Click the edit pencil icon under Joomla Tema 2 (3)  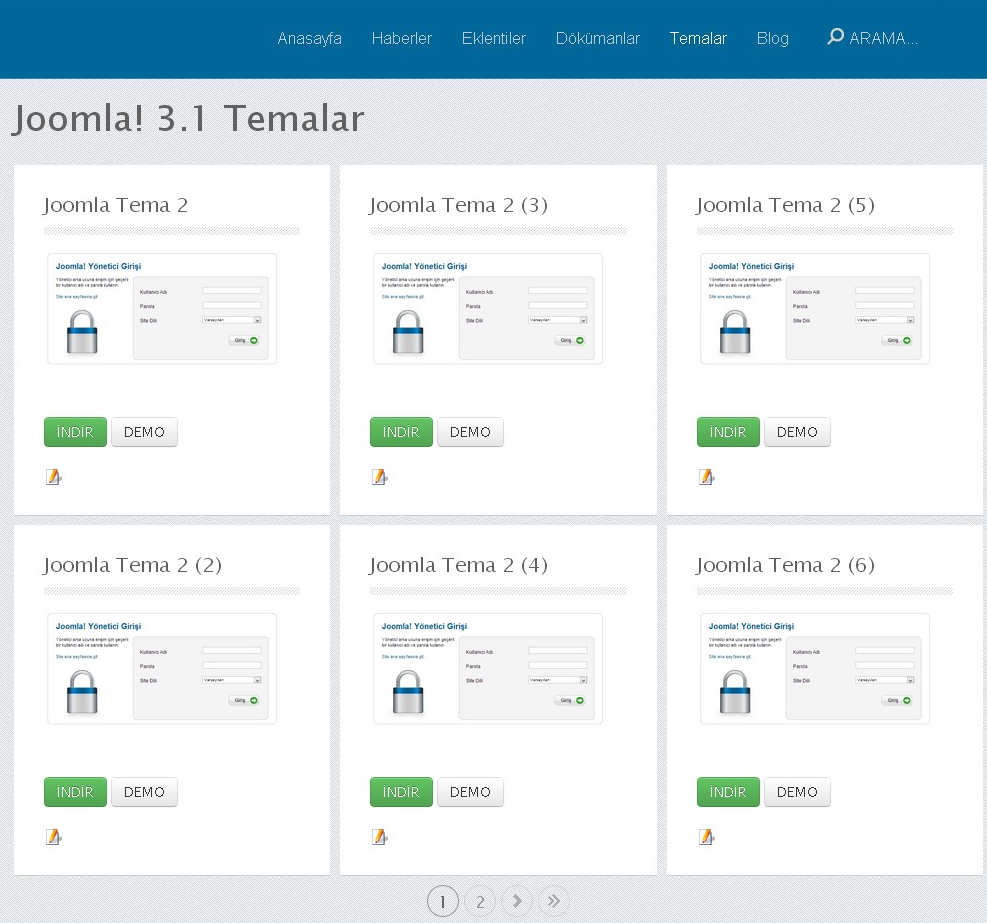coord(380,477)
